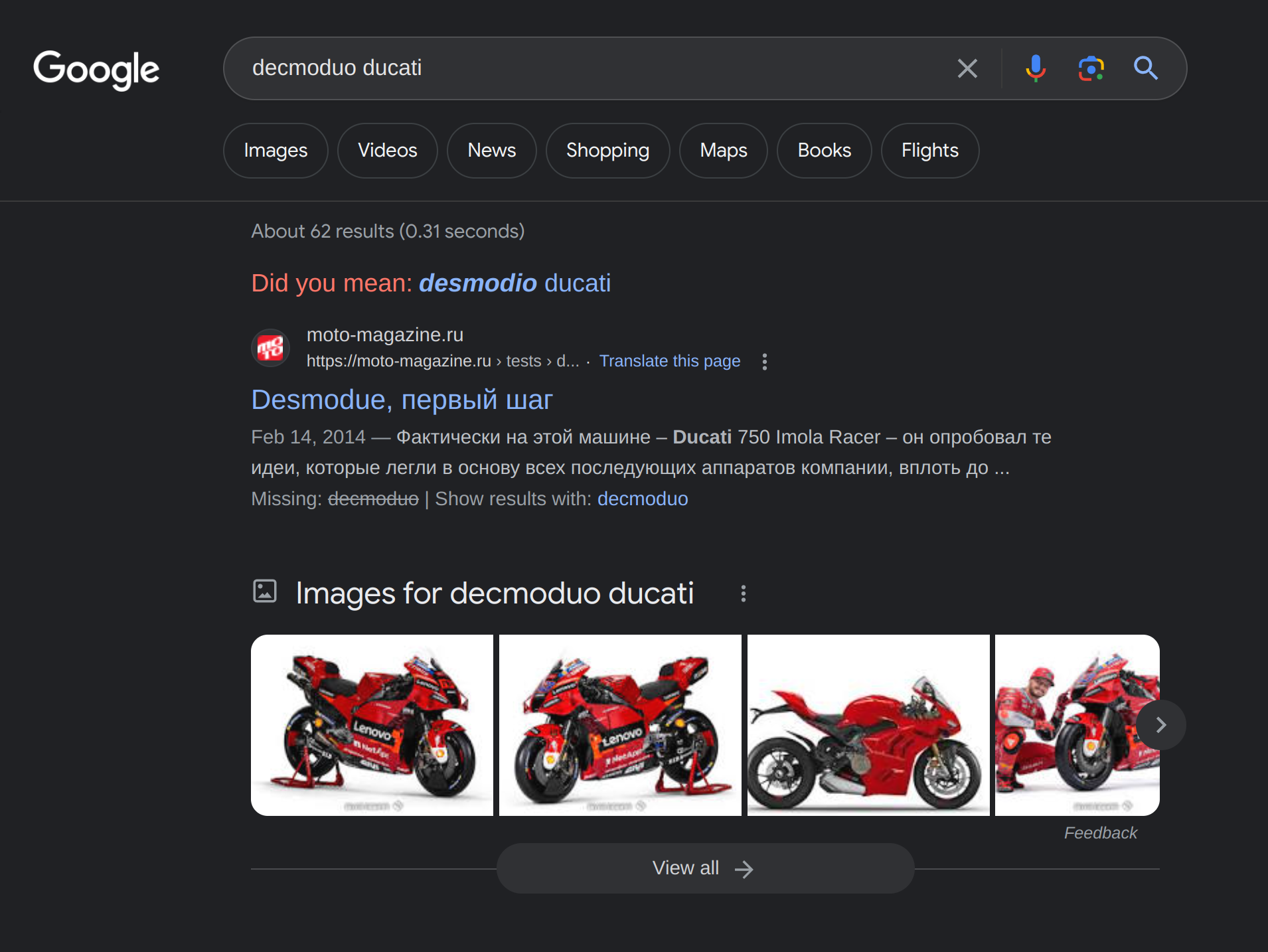Open options menu beside Images heading
Viewport: 1268px width, 952px height.
pyautogui.click(x=744, y=594)
